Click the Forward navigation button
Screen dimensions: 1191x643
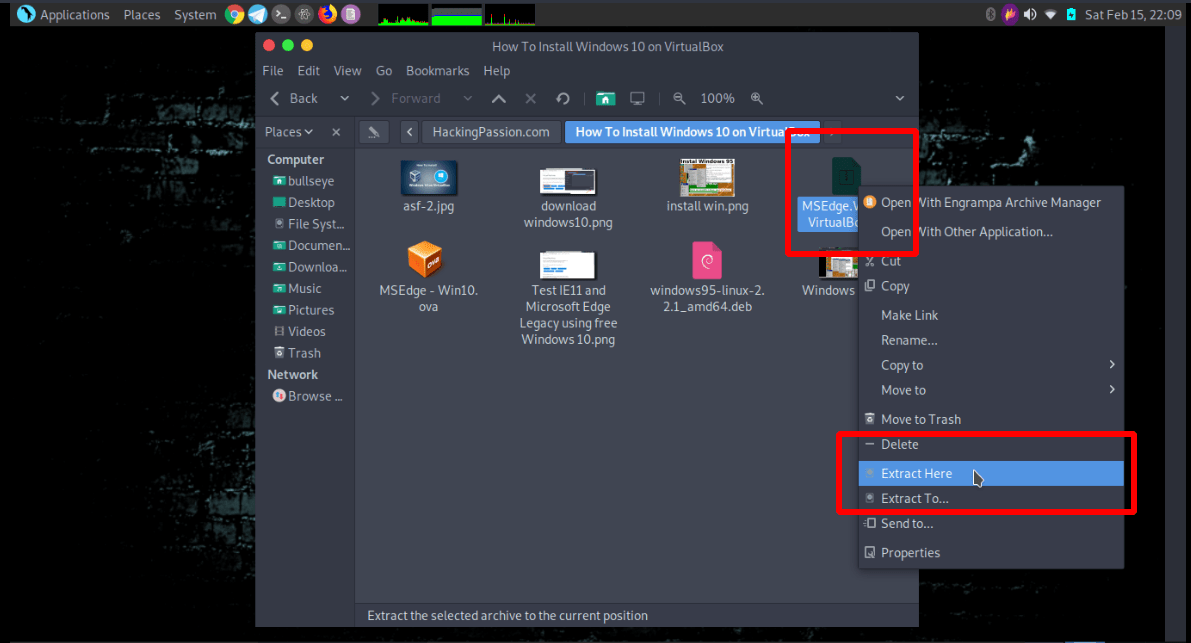(406, 99)
